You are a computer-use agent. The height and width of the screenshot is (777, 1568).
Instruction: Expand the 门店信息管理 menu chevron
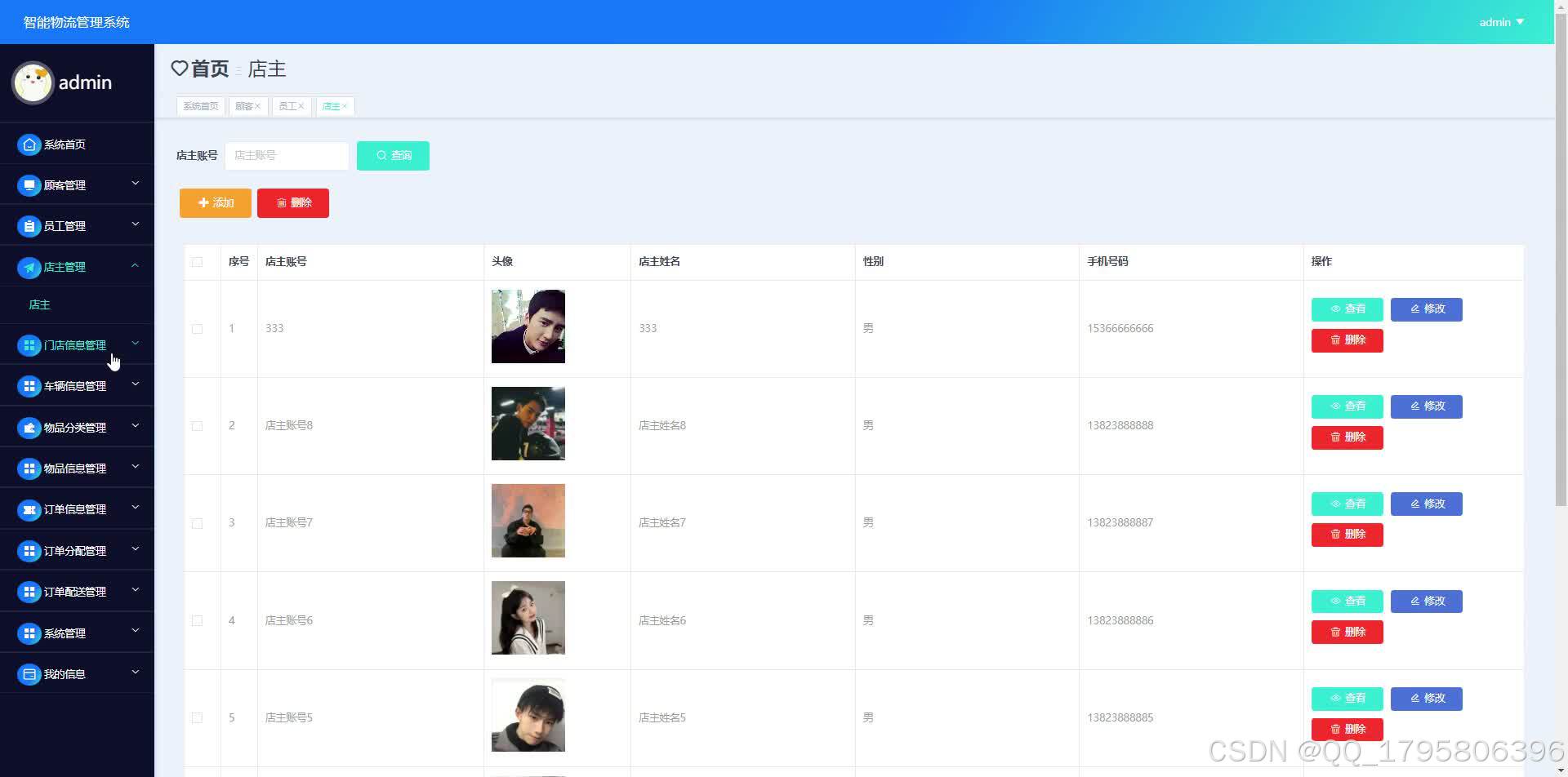136,344
